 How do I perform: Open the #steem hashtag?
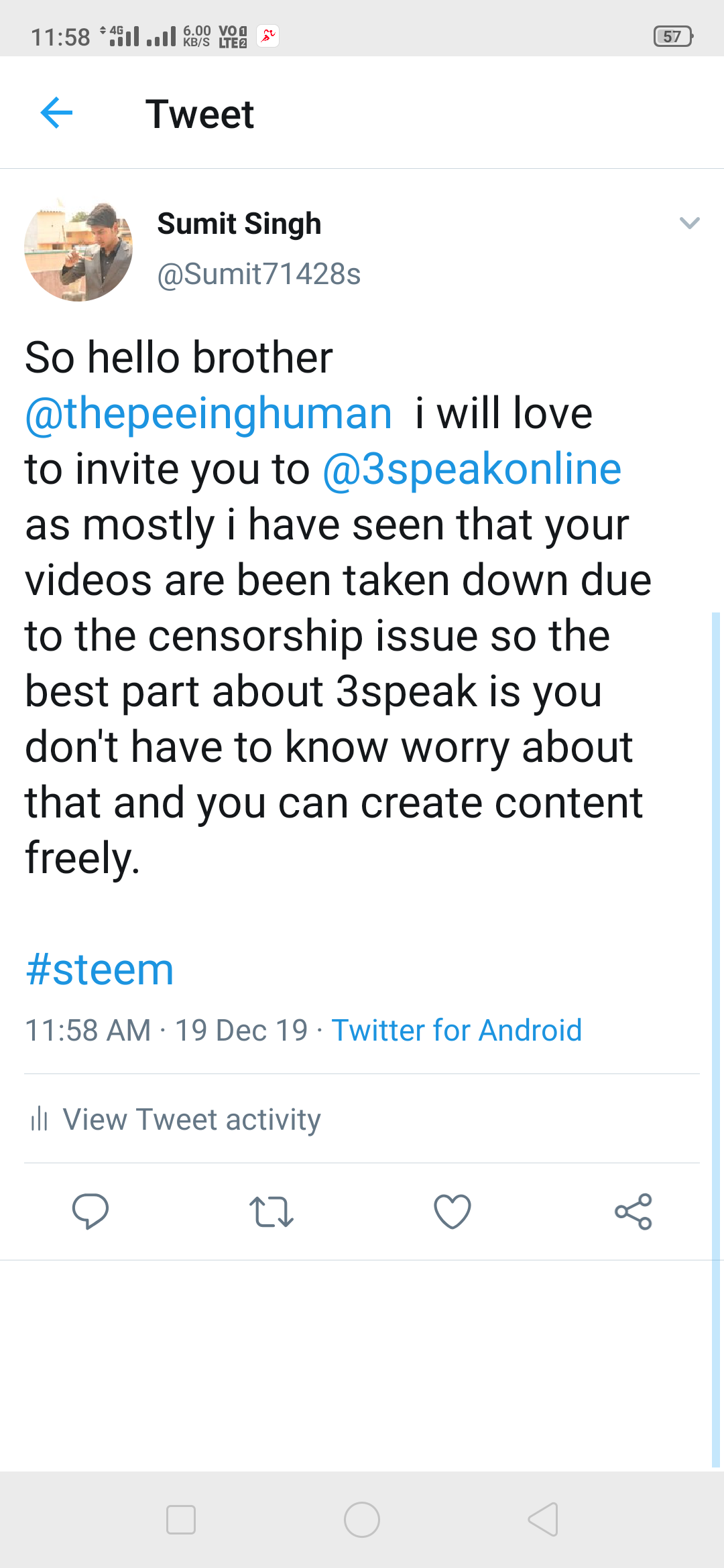(x=99, y=970)
